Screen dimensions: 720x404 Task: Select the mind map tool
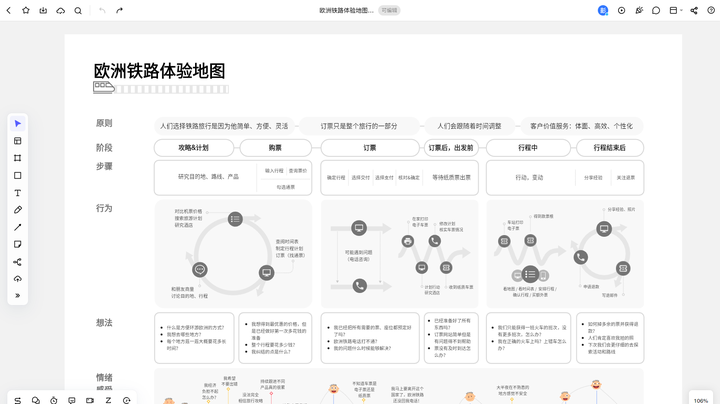[x=17, y=262]
